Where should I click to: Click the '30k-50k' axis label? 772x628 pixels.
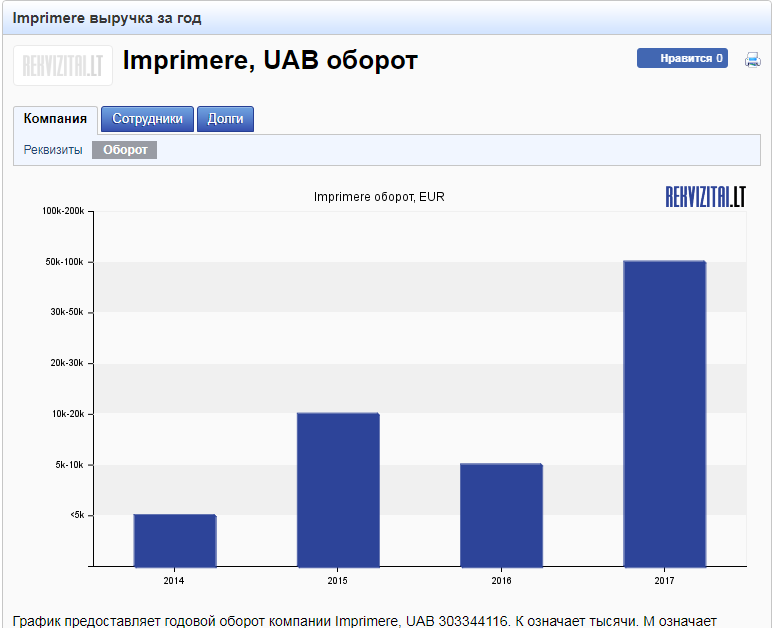point(67,312)
